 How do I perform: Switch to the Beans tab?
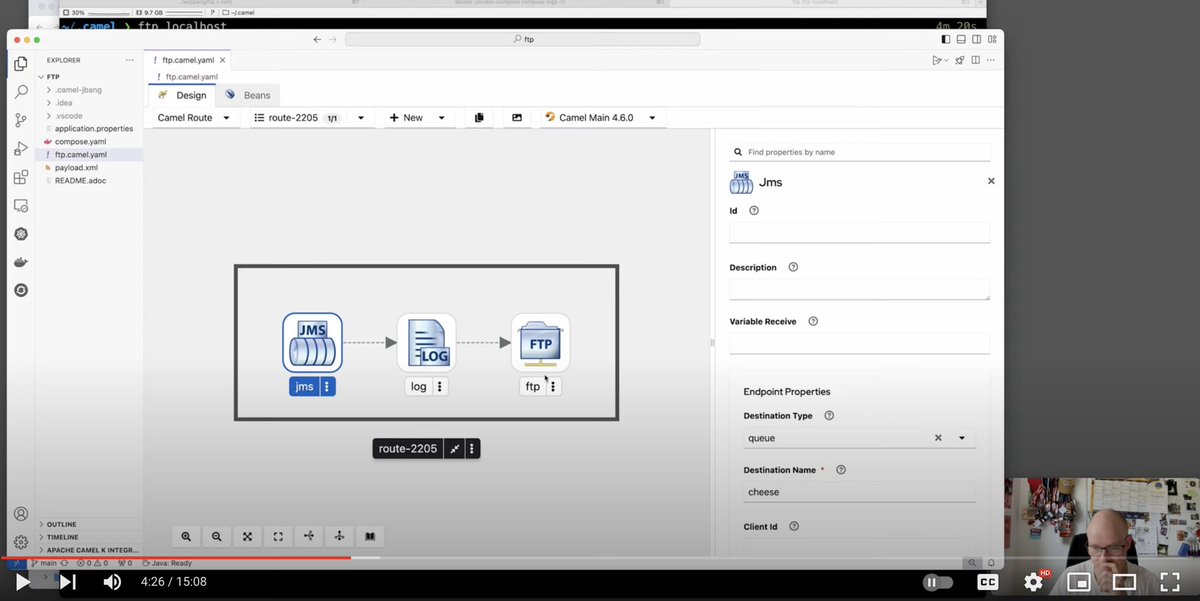[x=247, y=95]
